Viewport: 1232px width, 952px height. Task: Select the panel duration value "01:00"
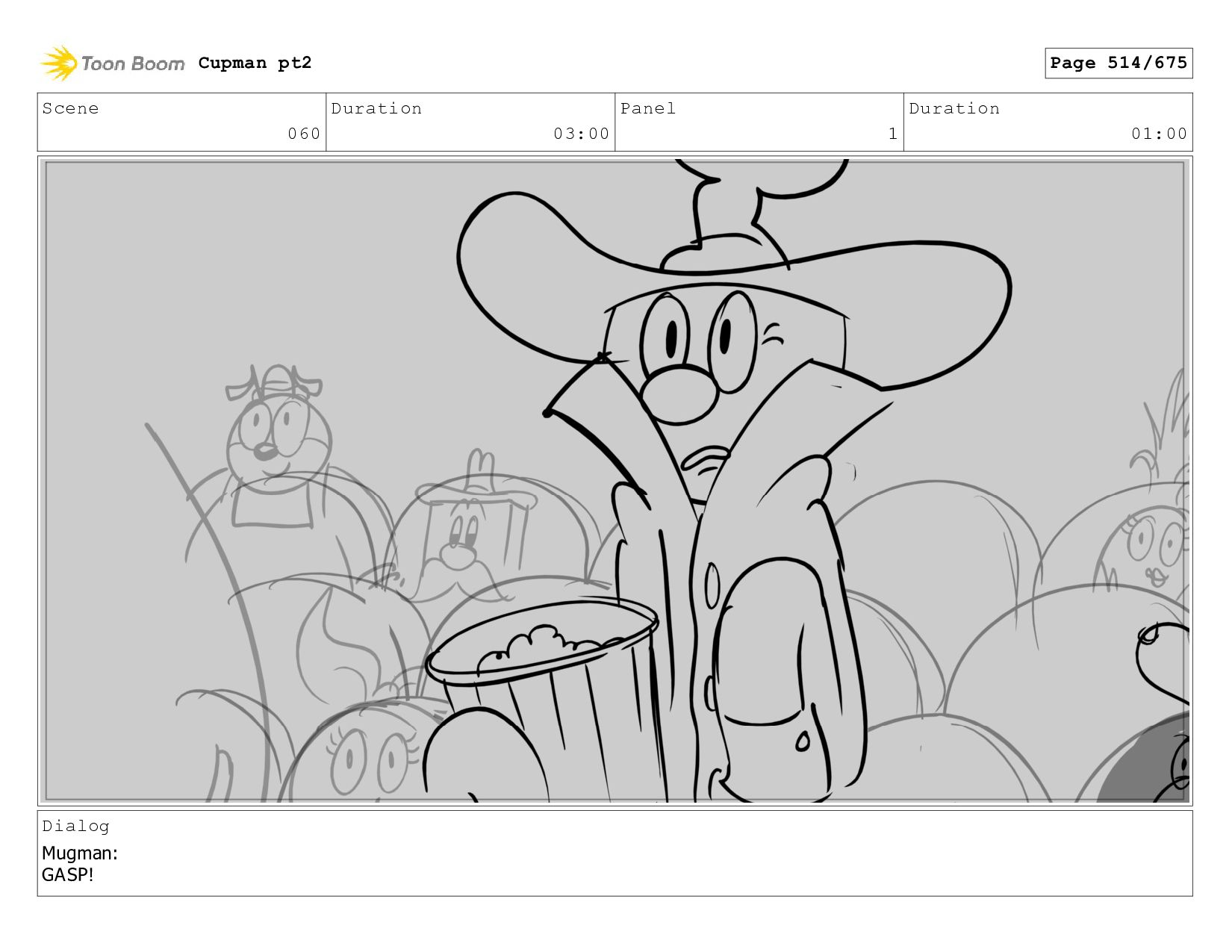(1159, 134)
